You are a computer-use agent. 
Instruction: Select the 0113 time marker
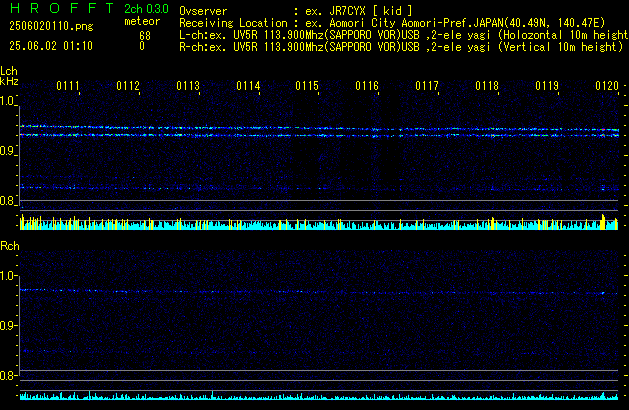coord(188,86)
